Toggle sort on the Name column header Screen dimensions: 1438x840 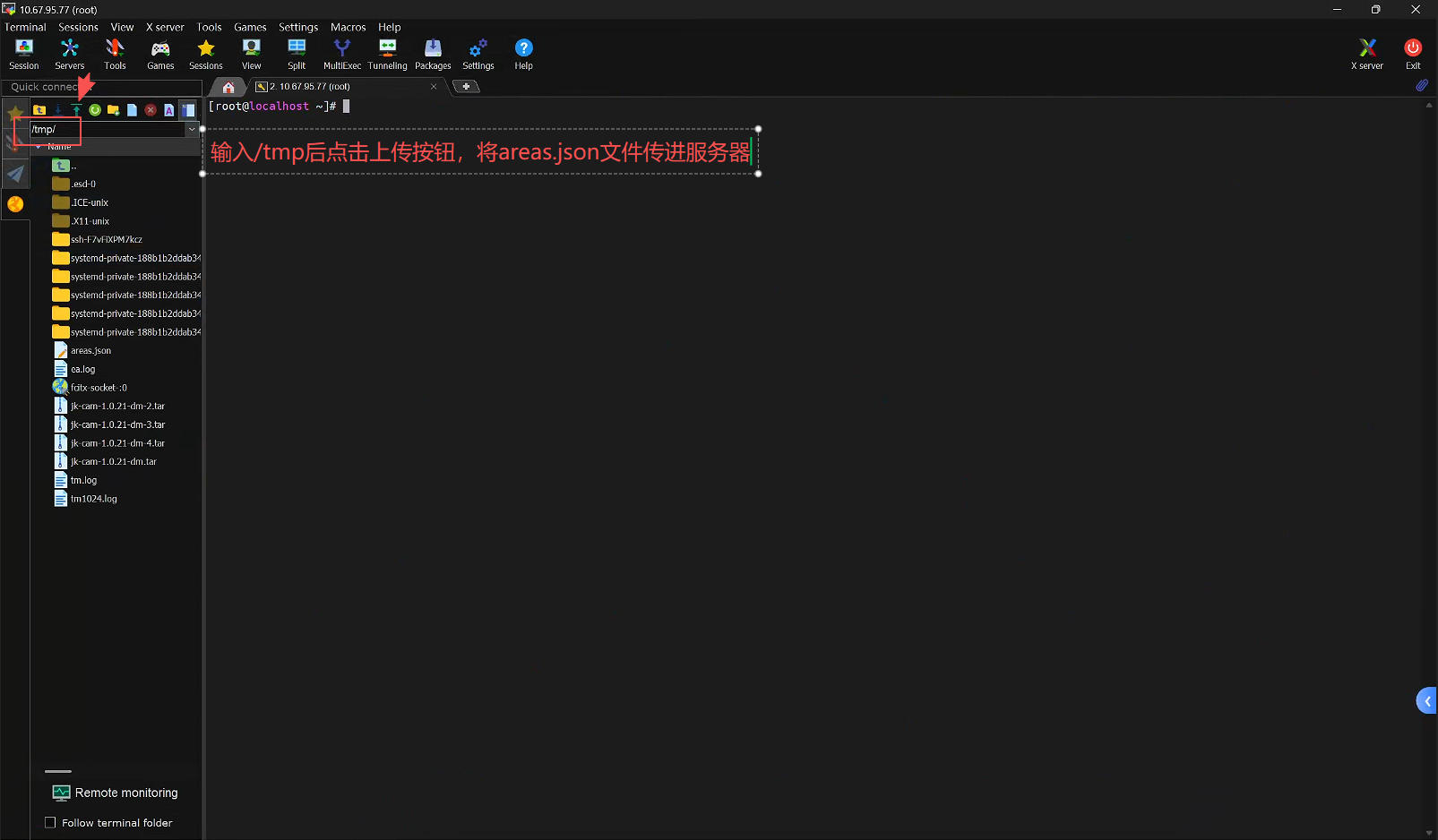[59, 147]
